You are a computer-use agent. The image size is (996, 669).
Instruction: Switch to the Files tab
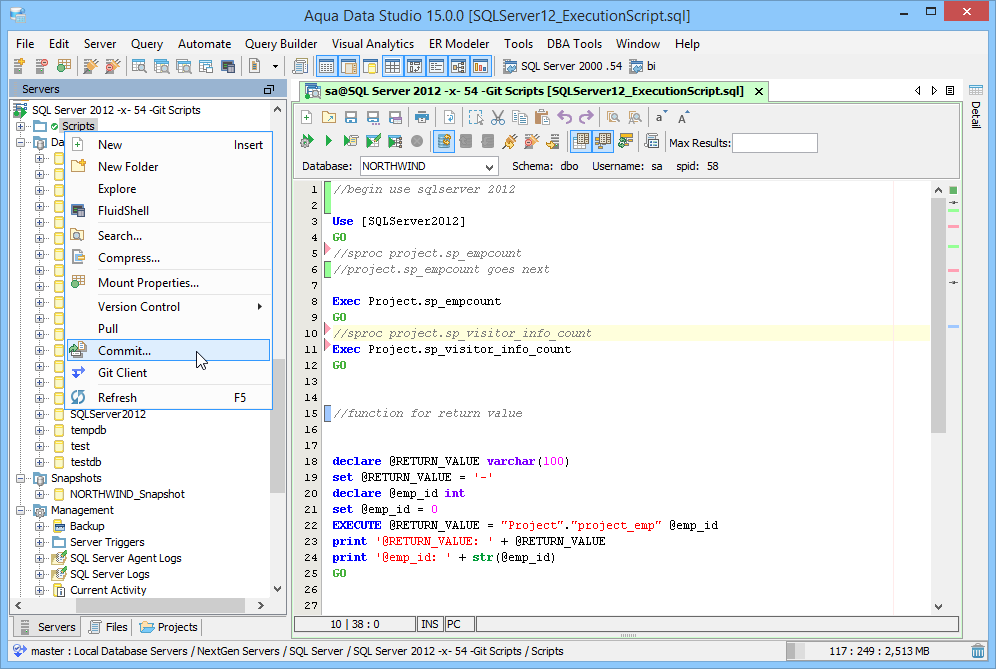[108, 626]
